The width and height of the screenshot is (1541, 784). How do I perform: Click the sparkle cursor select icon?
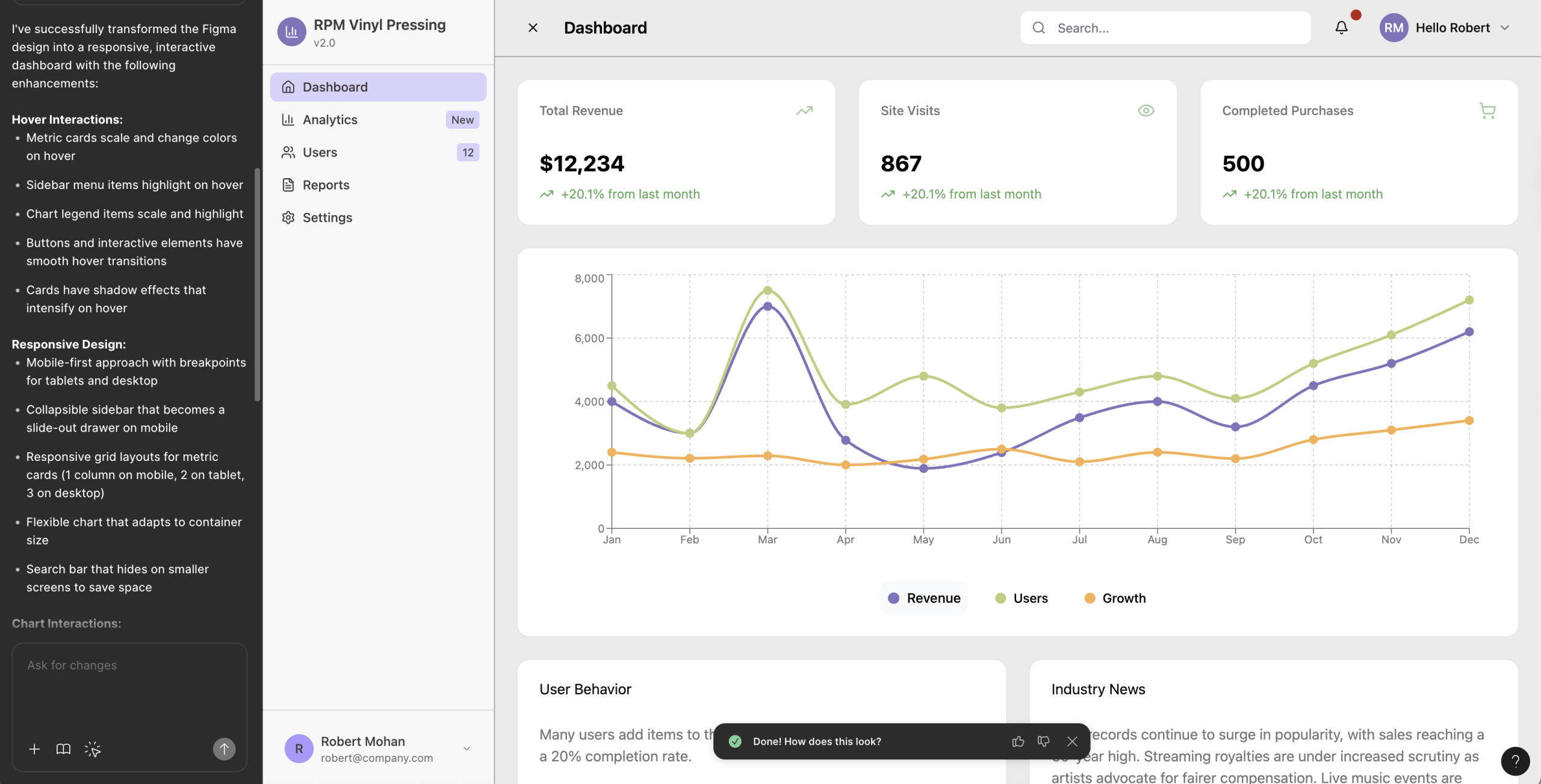click(x=92, y=749)
